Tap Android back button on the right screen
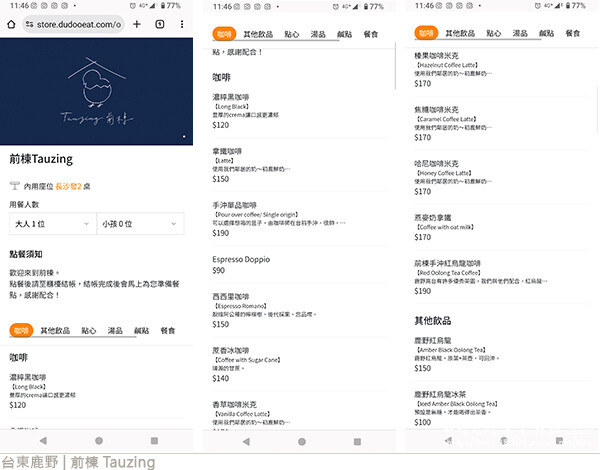Screen dimensions: 600x470 pyautogui.click(x=448, y=441)
